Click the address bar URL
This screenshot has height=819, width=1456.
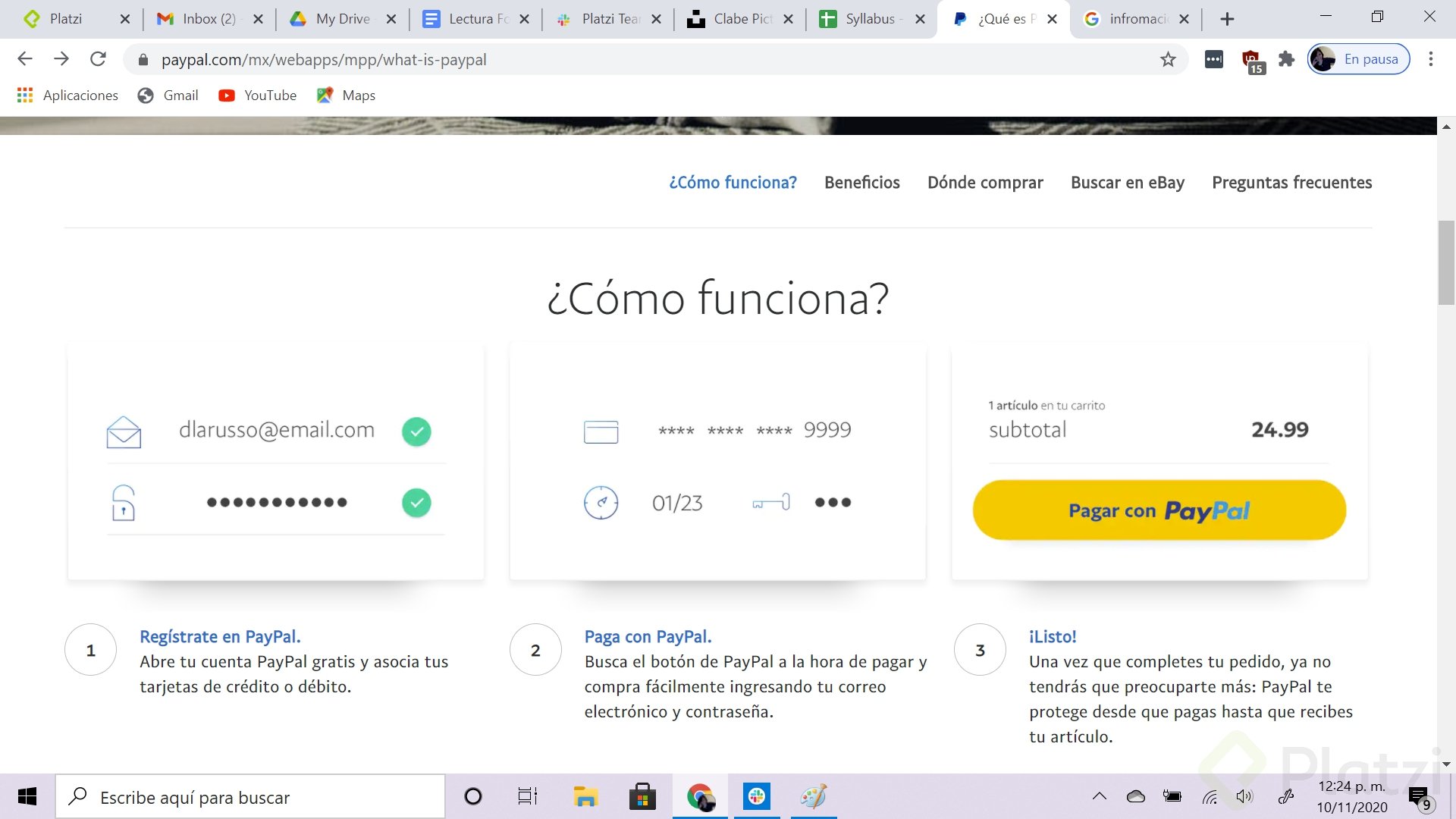[324, 60]
